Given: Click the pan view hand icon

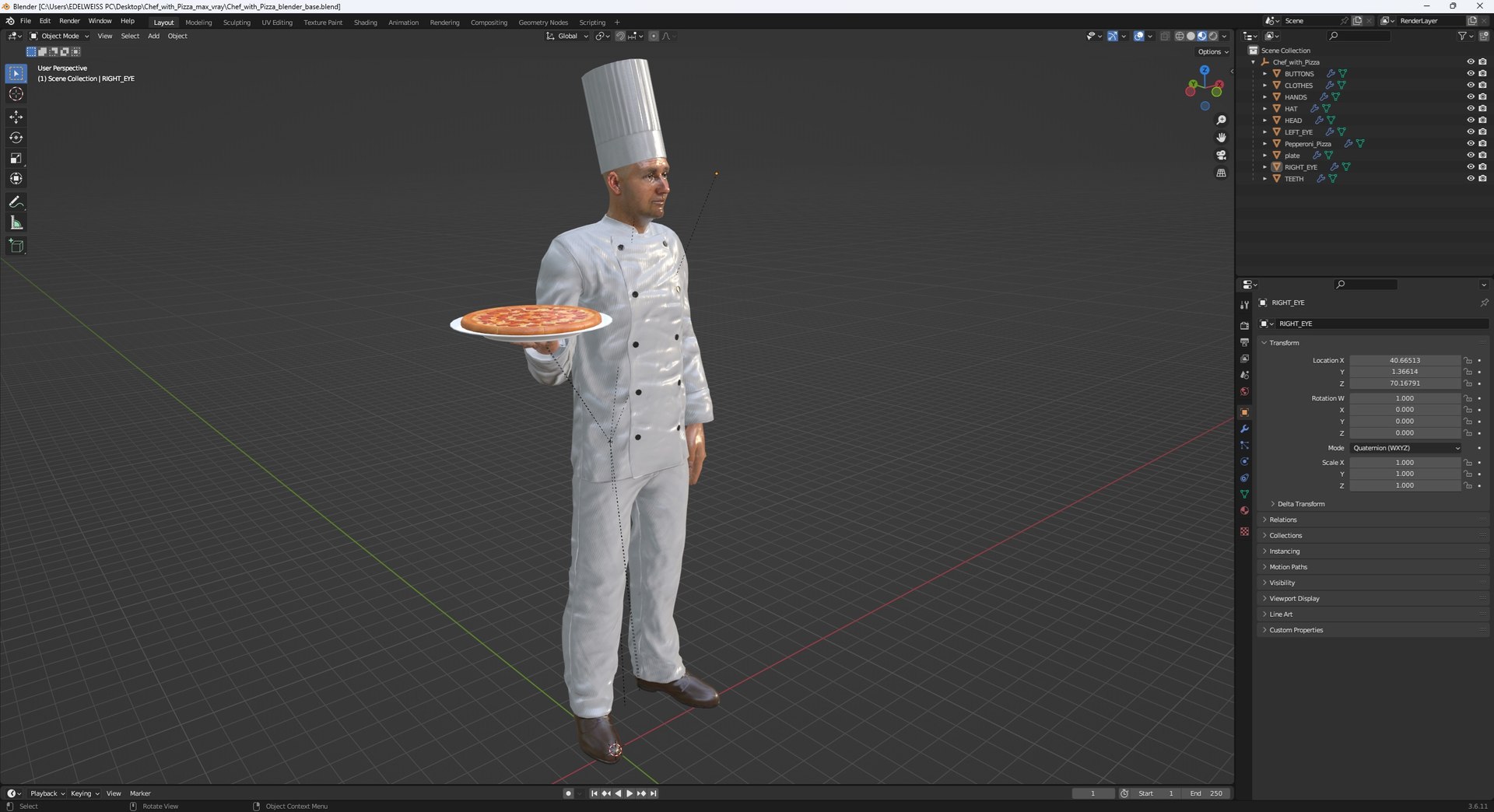Looking at the screenshot, I should click(1221, 138).
